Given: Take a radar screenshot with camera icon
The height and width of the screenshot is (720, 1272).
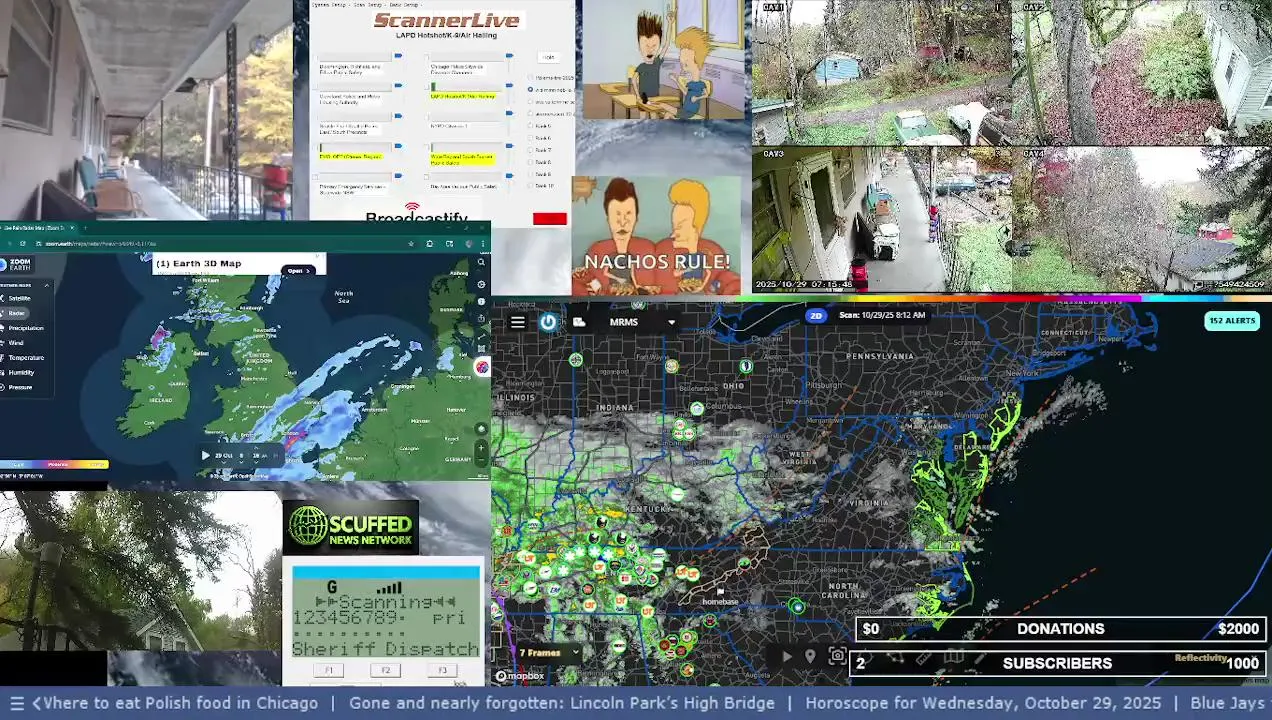Looking at the screenshot, I should (838, 657).
